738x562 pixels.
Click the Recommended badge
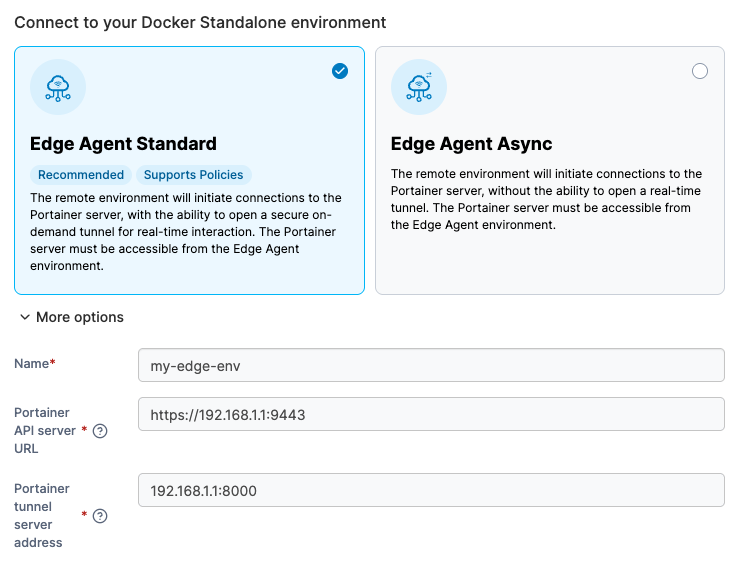[x=81, y=175]
